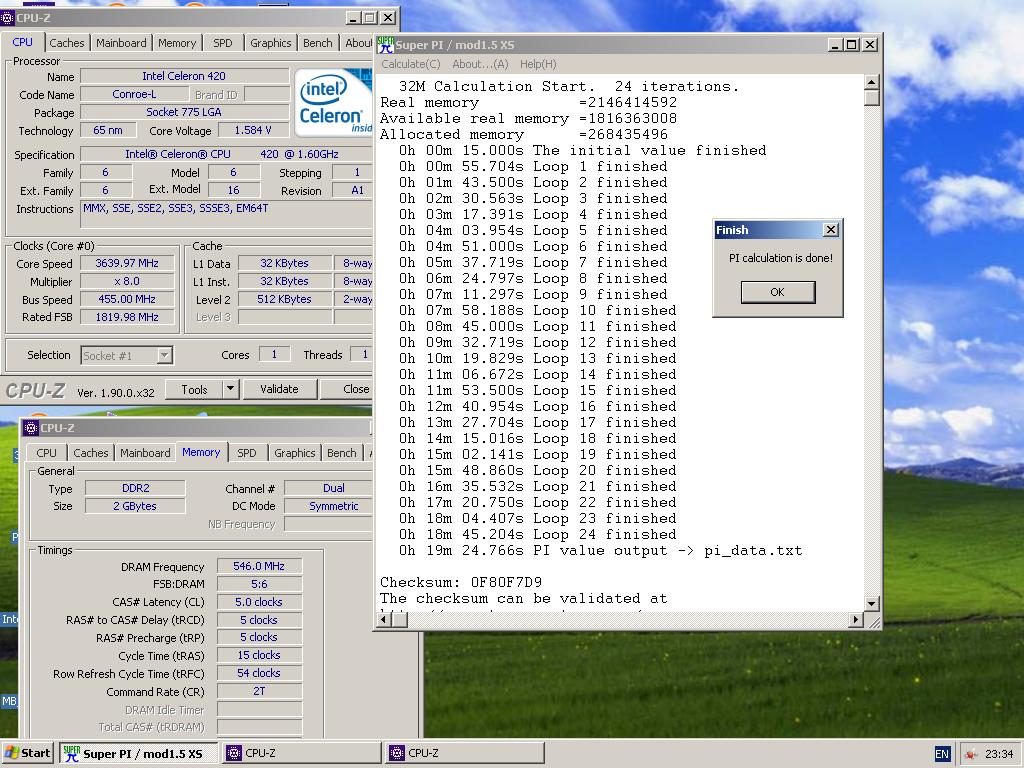Click OK in the Finish dialog
1024x768 pixels.
[x=777, y=292]
